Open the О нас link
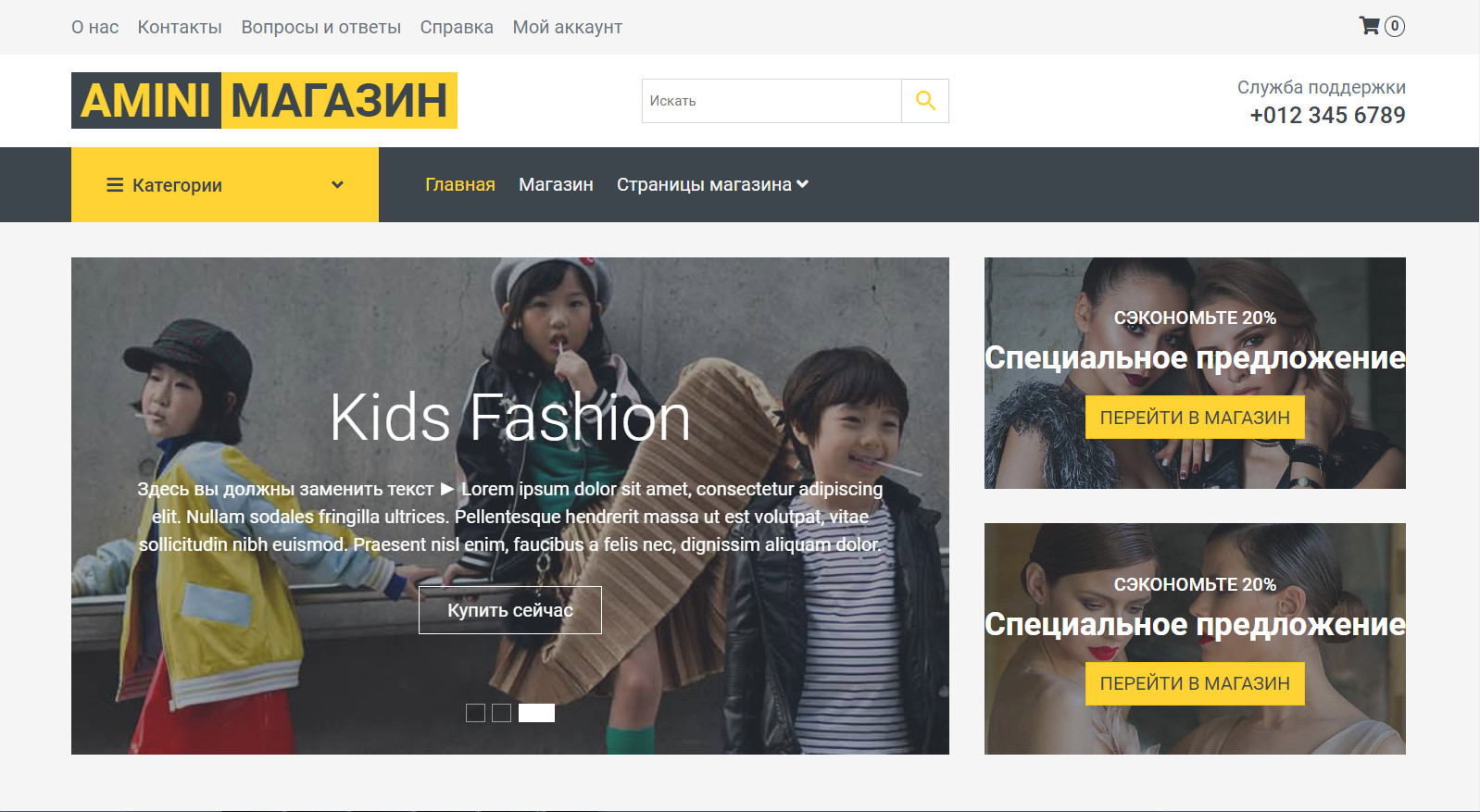The height and width of the screenshot is (812, 1480). 95,28
